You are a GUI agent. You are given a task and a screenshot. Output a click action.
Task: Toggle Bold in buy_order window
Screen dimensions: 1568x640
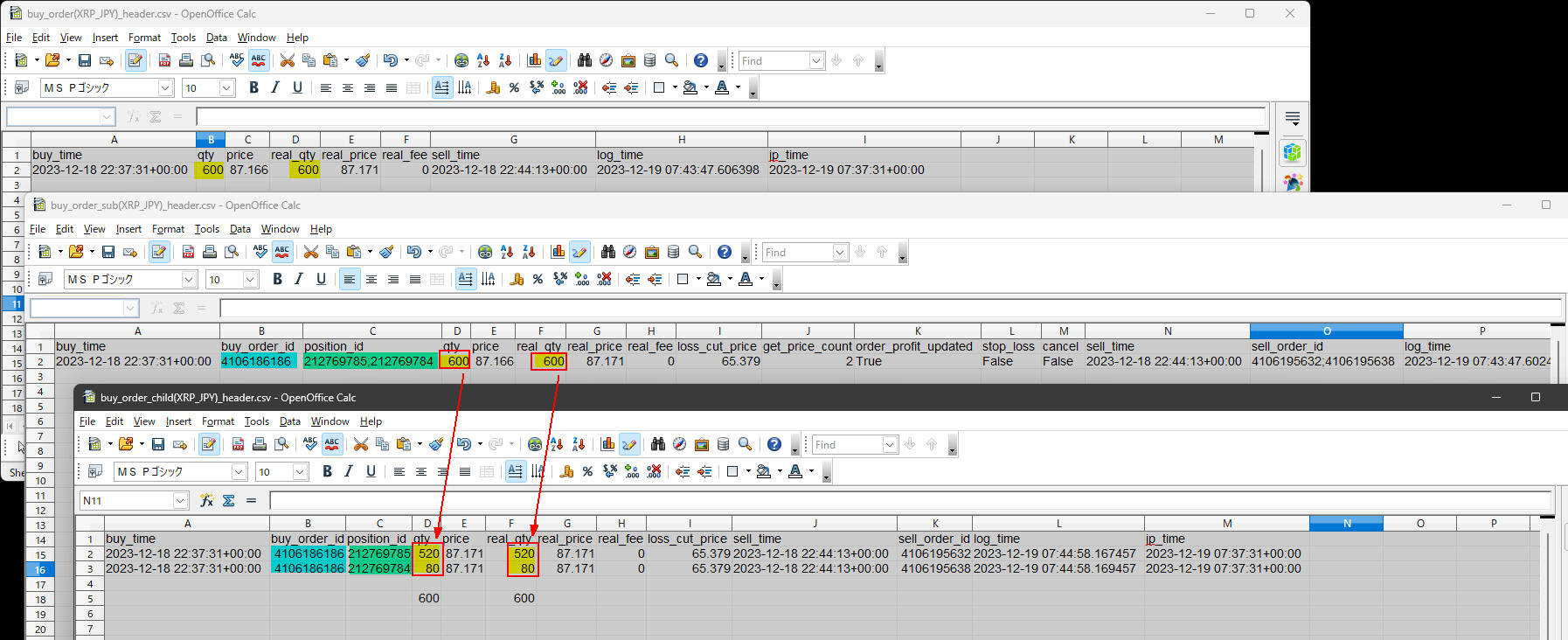(x=253, y=87)
